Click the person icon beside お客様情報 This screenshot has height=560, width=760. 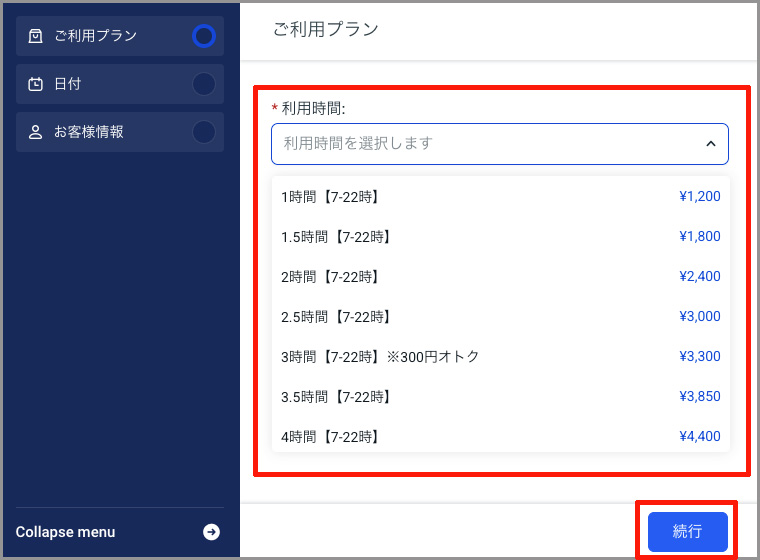(35, 132)
